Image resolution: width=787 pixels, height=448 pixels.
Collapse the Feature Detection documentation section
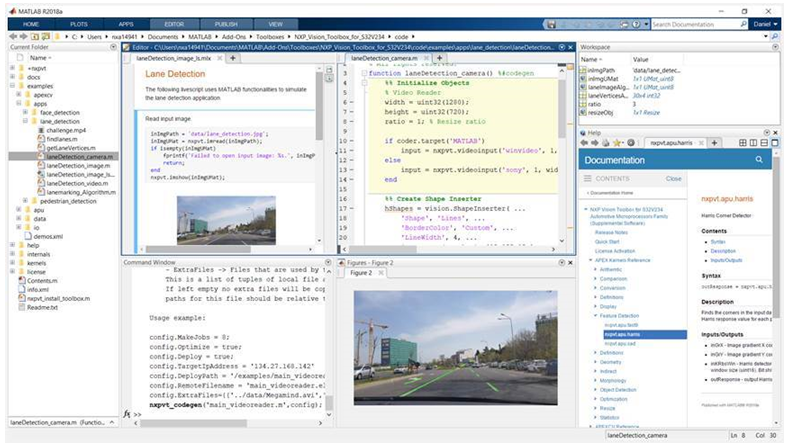point(595,316)
